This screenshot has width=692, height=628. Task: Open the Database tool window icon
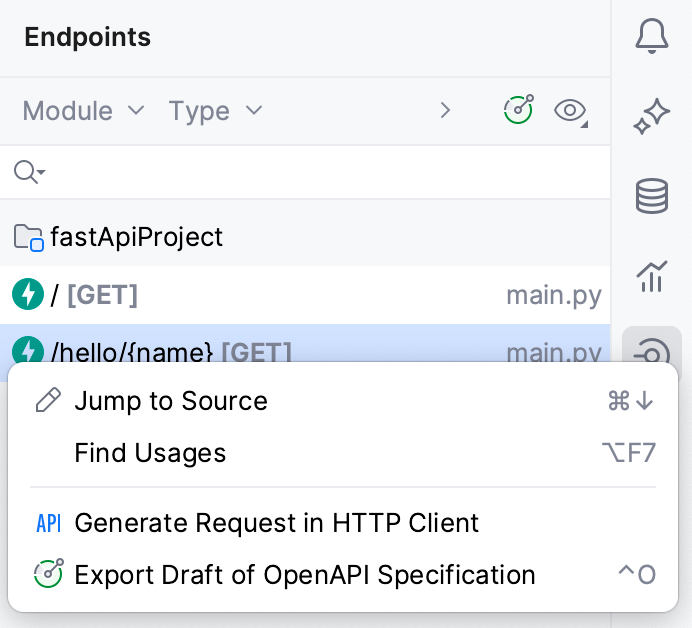tap(652, 196)
